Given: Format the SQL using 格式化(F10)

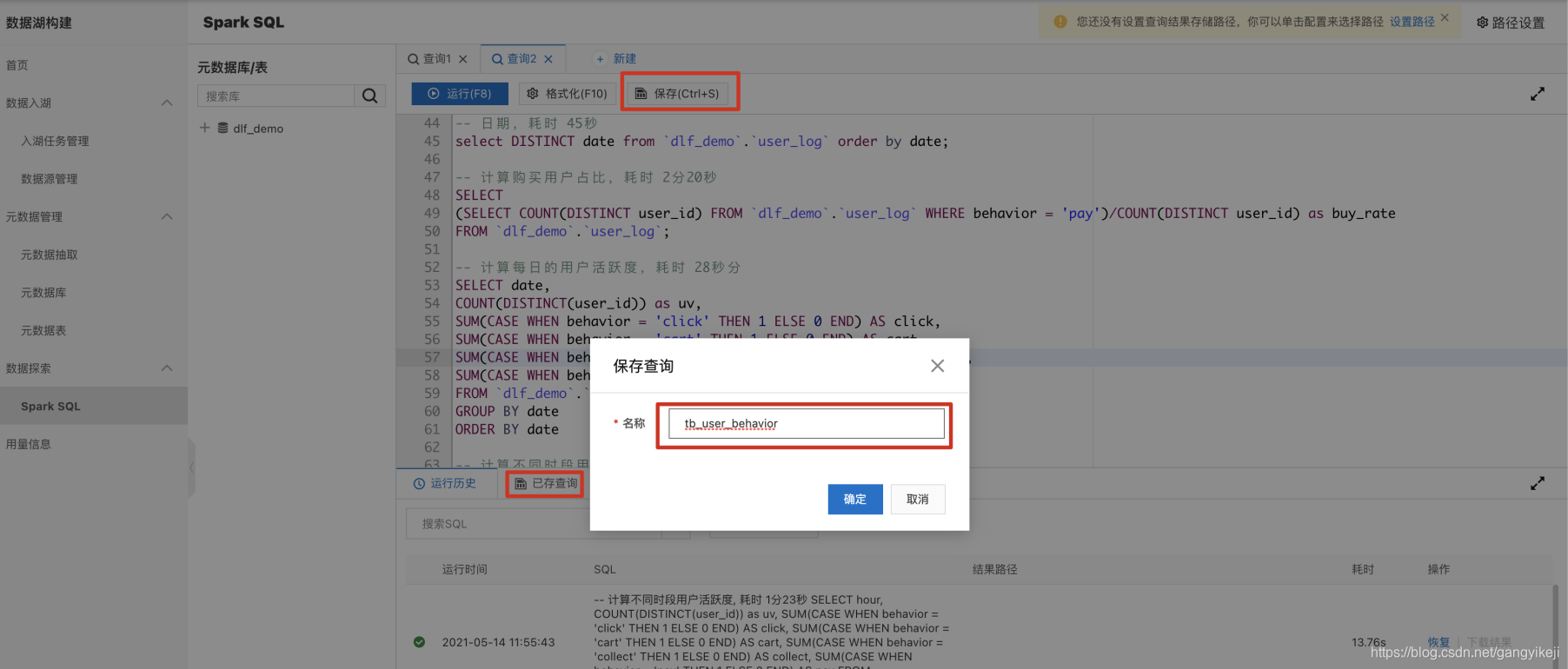Looking at the screenshot, I should (x=568, y=94).
